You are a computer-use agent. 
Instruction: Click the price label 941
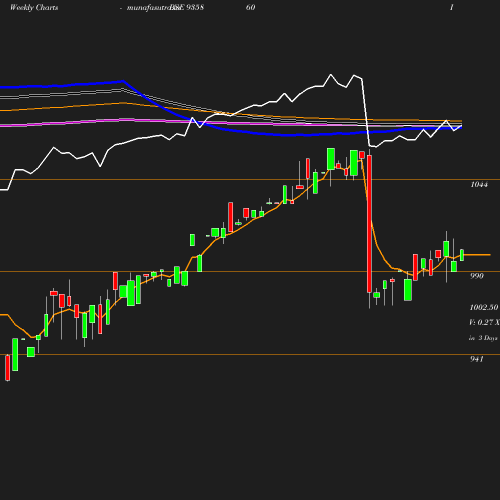point(477,359)
